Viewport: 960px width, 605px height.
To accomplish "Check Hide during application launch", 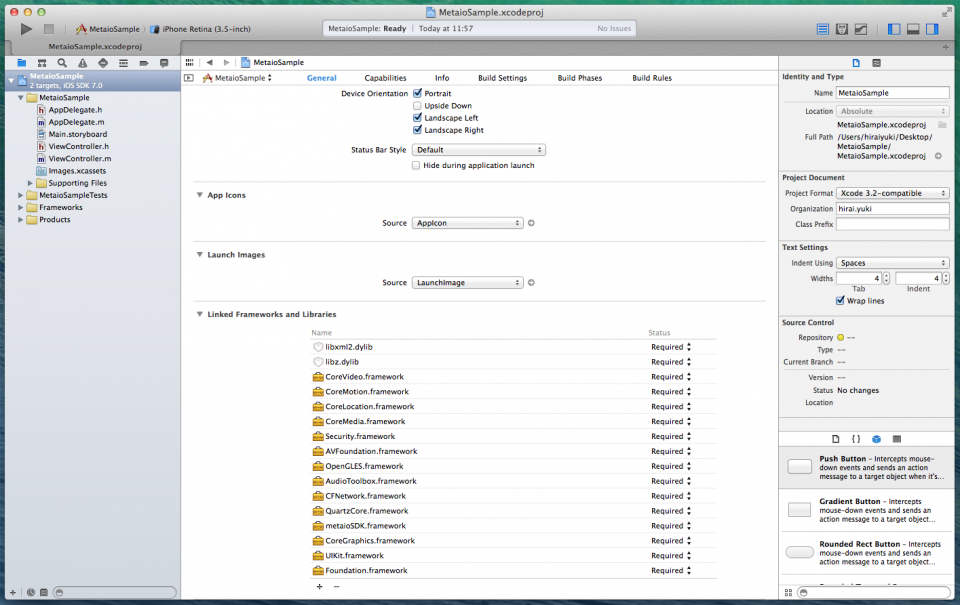I will click(417, 165).
